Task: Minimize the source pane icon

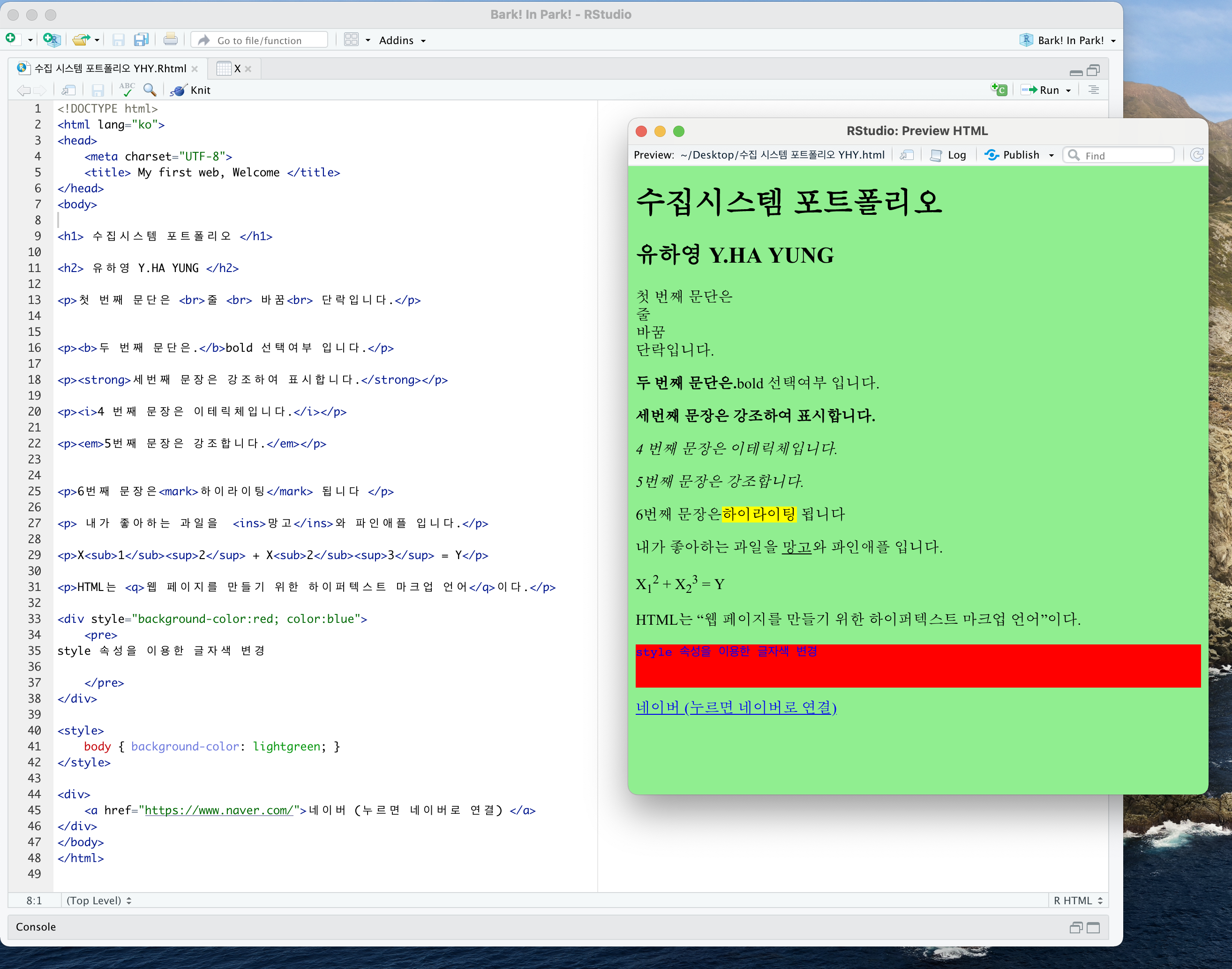Action: click(x=1075, y=73)
